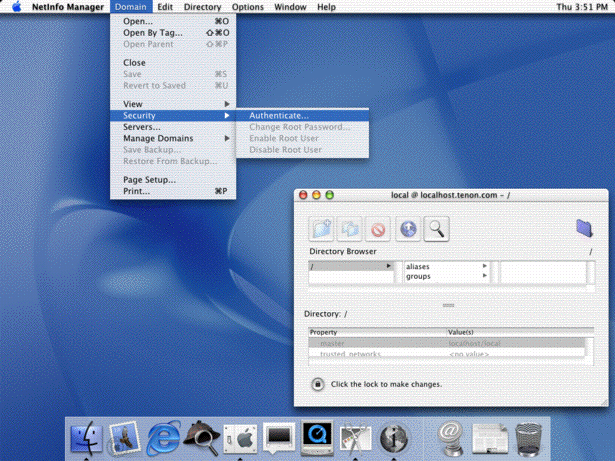Click the folder icon in NetInfo window
The width and height of the screenshot is (615, 461).
tap(584, 228)
